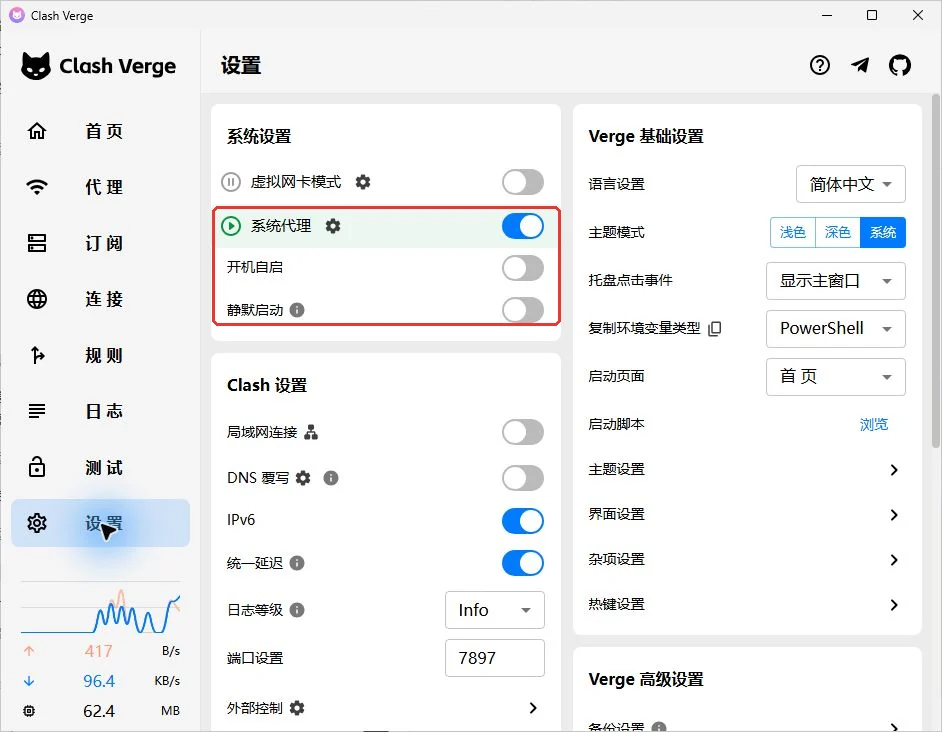942x732 pixels.
Task: Open the GitHub repository icon
Action: click(899, 65)
